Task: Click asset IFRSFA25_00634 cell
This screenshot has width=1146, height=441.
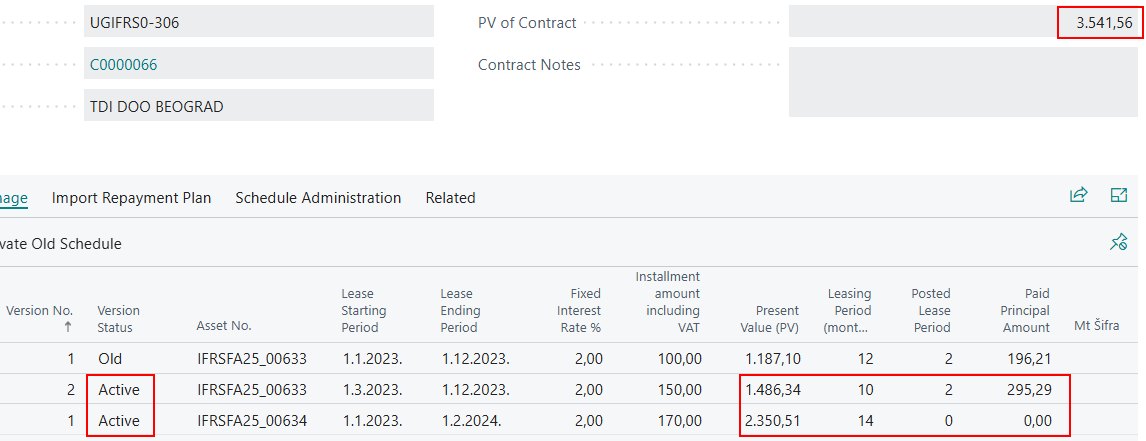Action: [251, 421]
